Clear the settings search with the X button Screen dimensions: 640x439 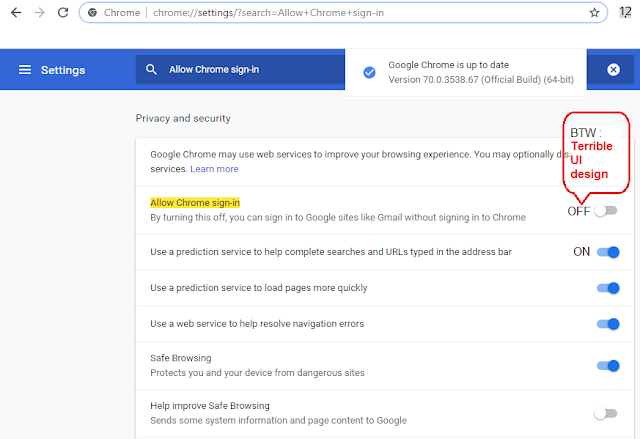click(x=613, y=70)
